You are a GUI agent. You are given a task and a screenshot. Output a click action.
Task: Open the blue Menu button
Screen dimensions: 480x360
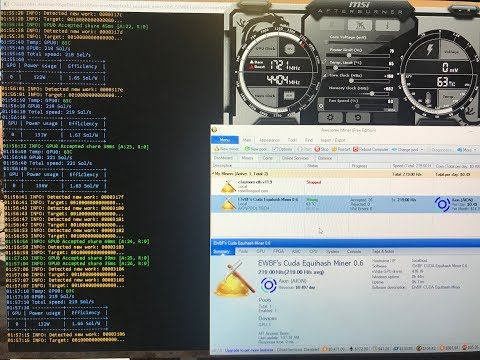click(x=225, y=140)
